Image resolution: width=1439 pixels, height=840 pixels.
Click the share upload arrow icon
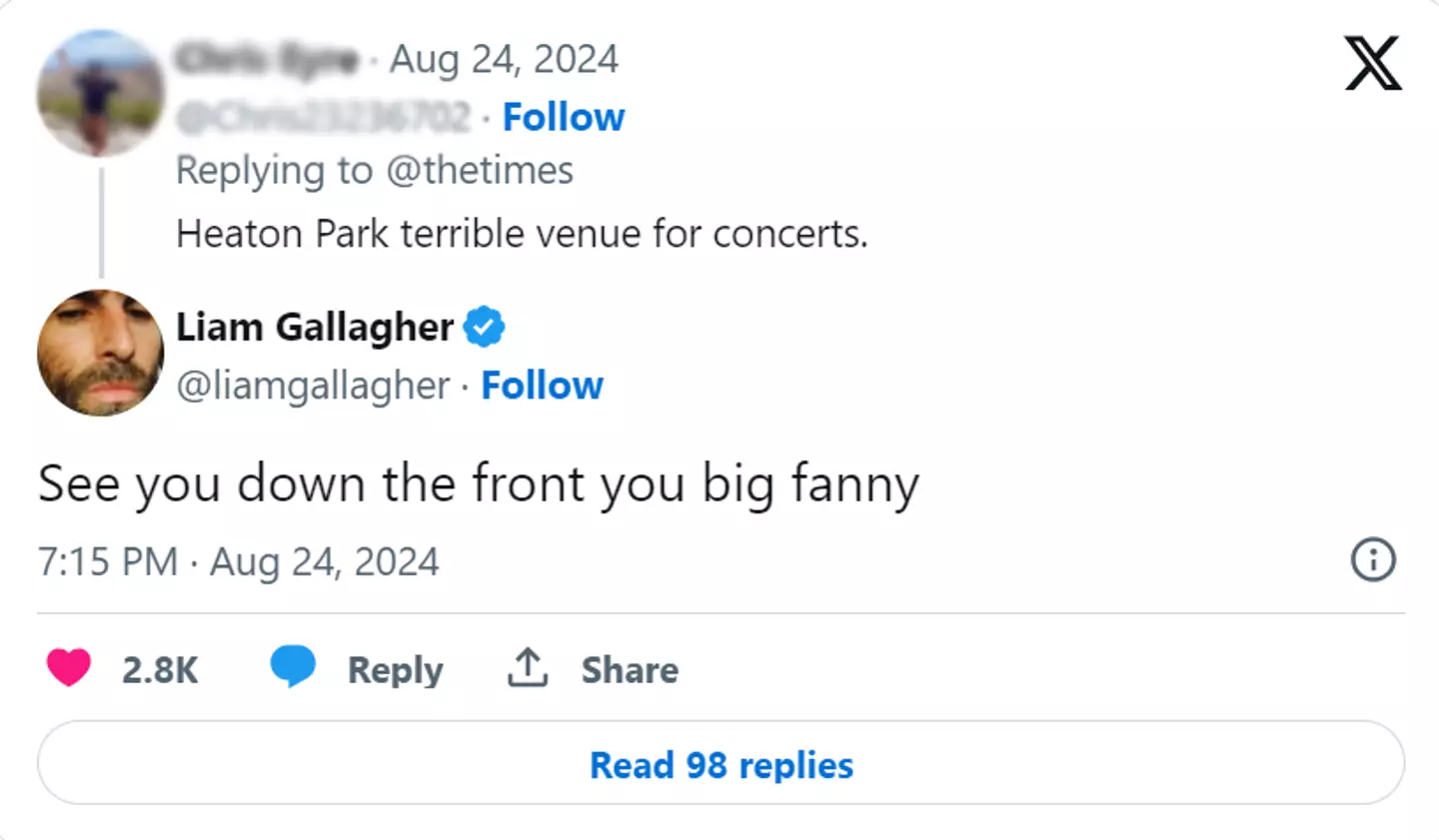click(x=528, y=667)
